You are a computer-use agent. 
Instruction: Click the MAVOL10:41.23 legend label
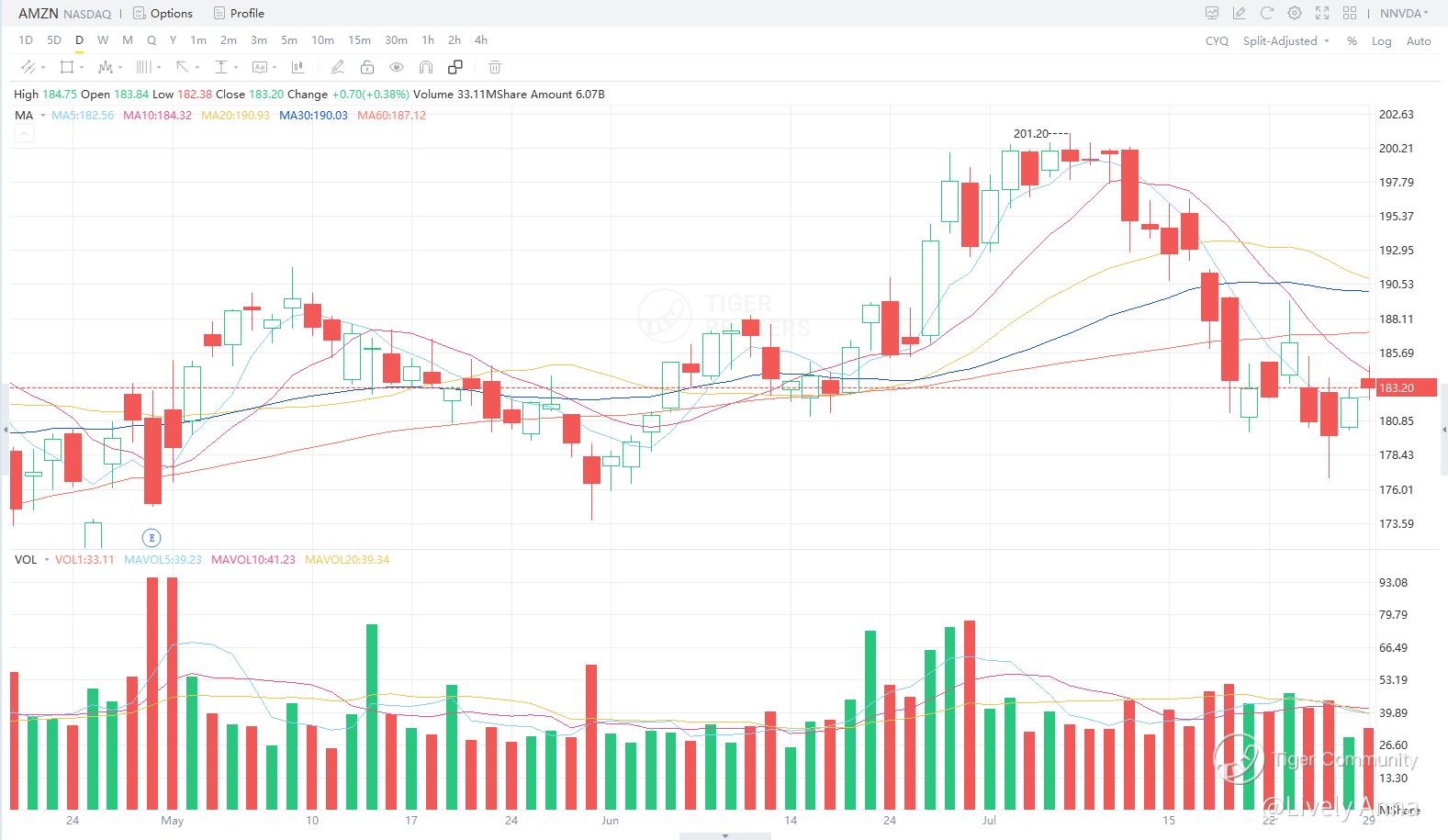pos(253,559)
